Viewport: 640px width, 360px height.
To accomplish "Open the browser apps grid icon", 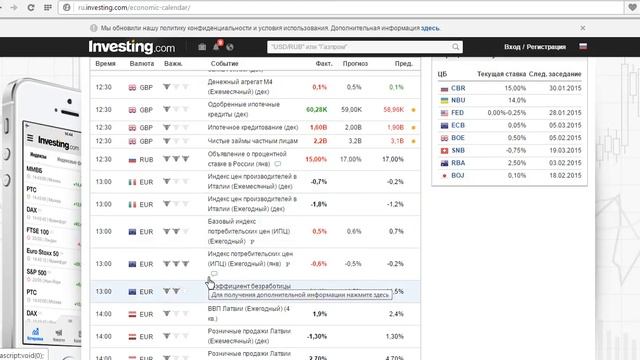I will (x=48, y=7).
